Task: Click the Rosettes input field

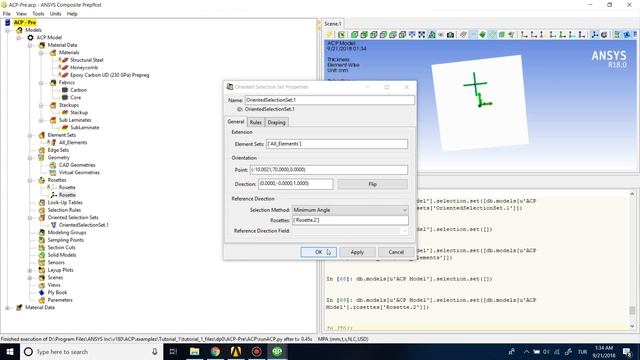Action: coord(350,220)
